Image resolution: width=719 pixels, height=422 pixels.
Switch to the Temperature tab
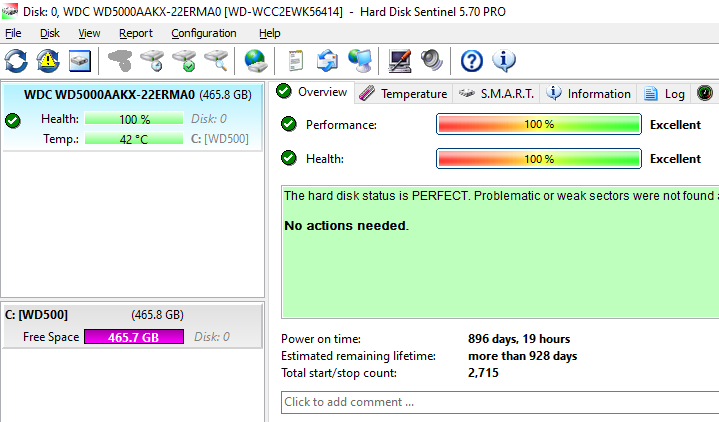402,93
